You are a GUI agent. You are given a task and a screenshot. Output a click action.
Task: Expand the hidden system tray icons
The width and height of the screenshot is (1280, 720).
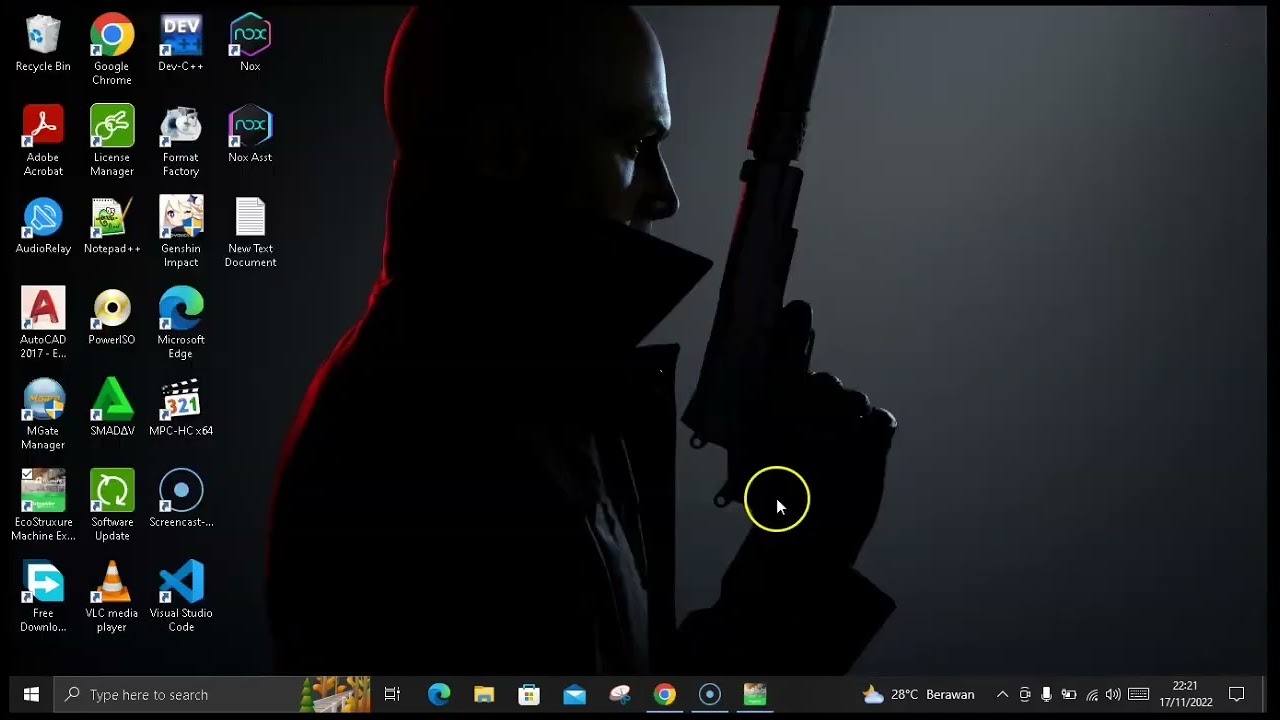tap(1002, 694)
